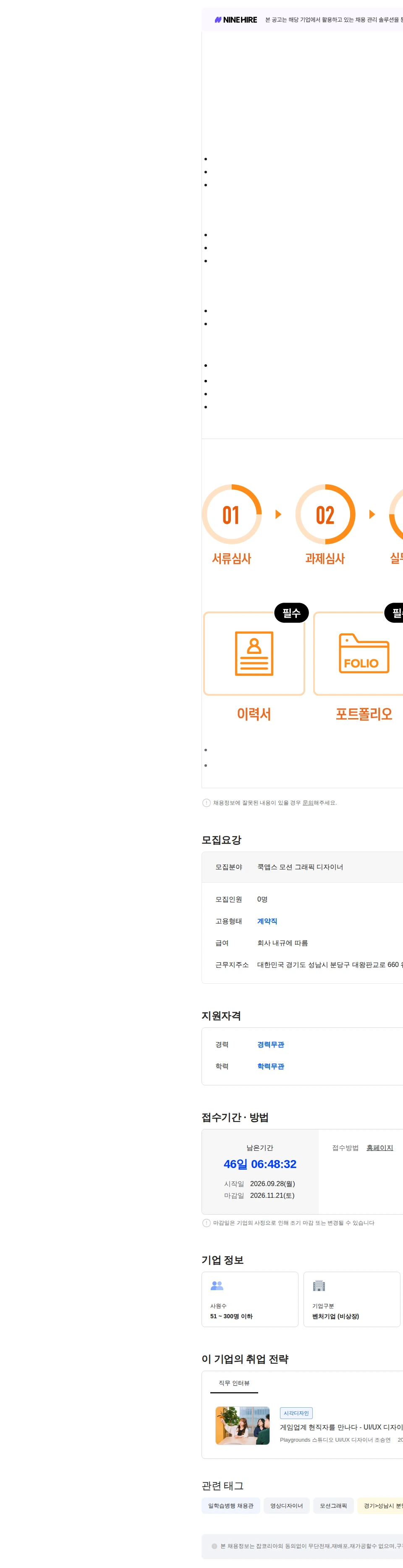Click the 쿡앱스 모션 그래픽 디자이너 text
This screenshot has width=403, height=1568.
pyautogui.click(x=300, y=867)
